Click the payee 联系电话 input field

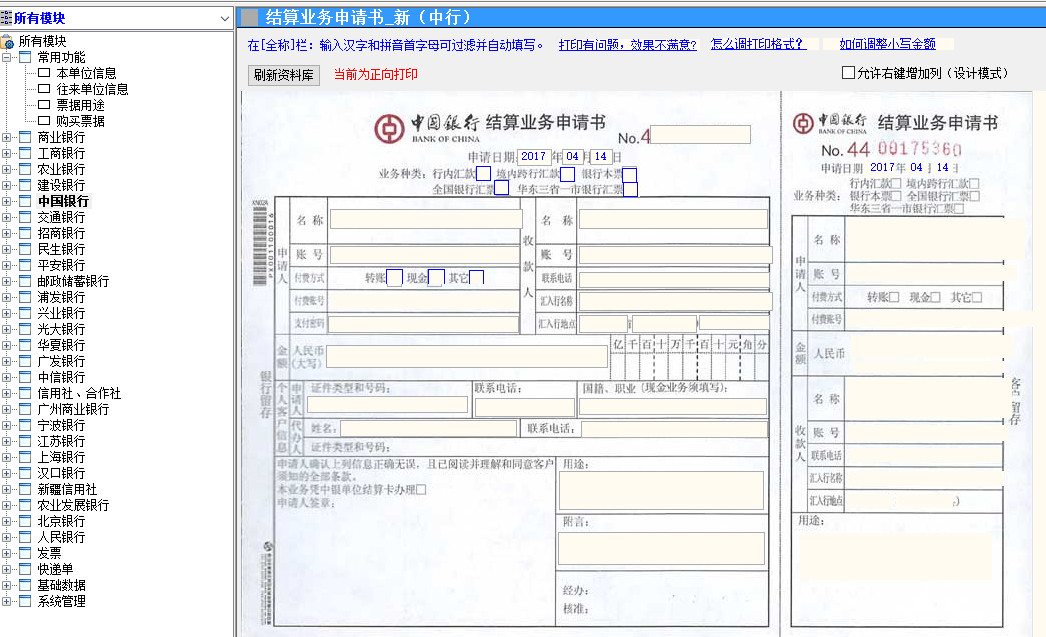pyautogui.click(x=674, y=279)
